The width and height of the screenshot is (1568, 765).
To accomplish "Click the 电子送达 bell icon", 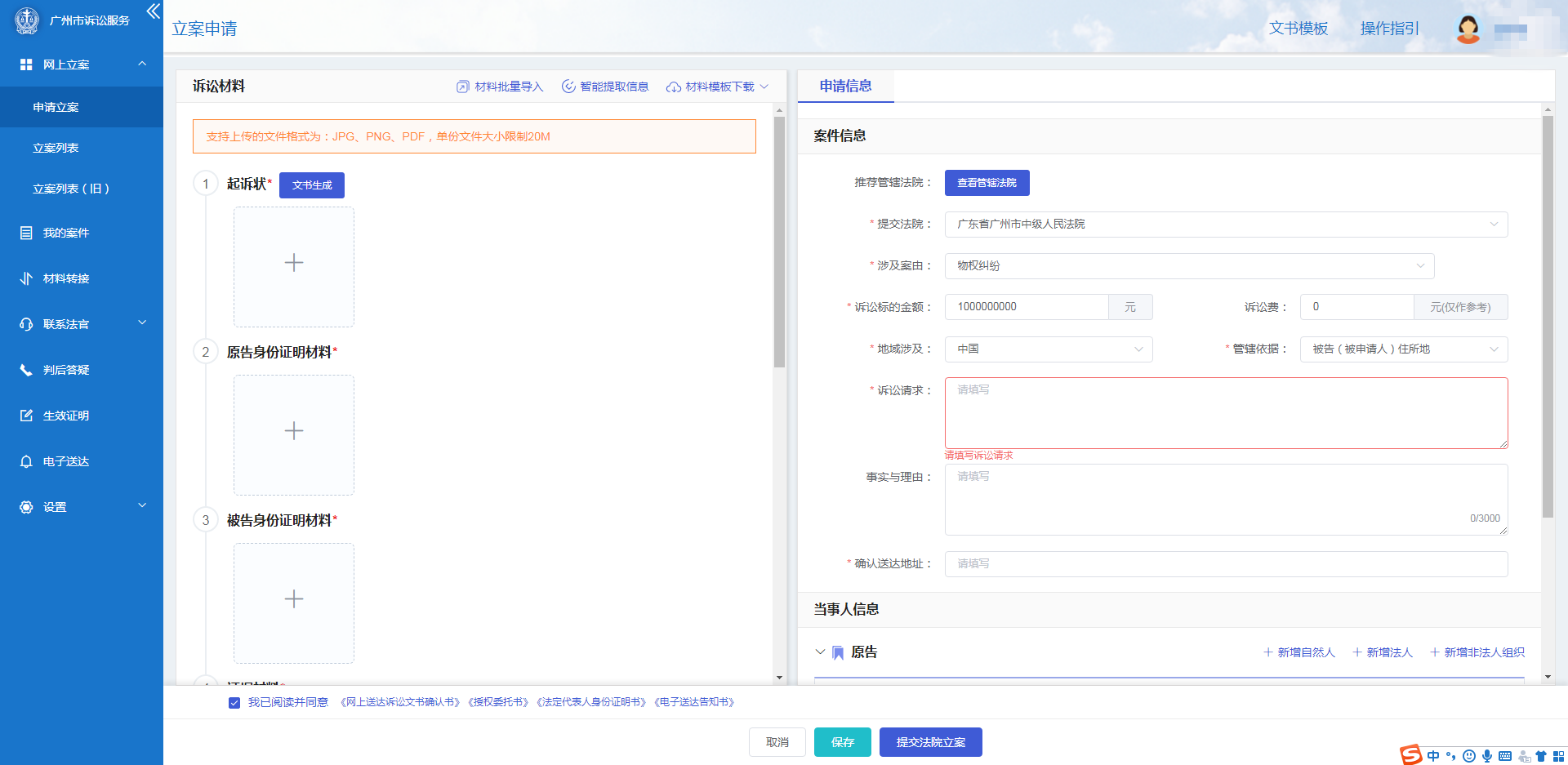I will click(26, 461).
